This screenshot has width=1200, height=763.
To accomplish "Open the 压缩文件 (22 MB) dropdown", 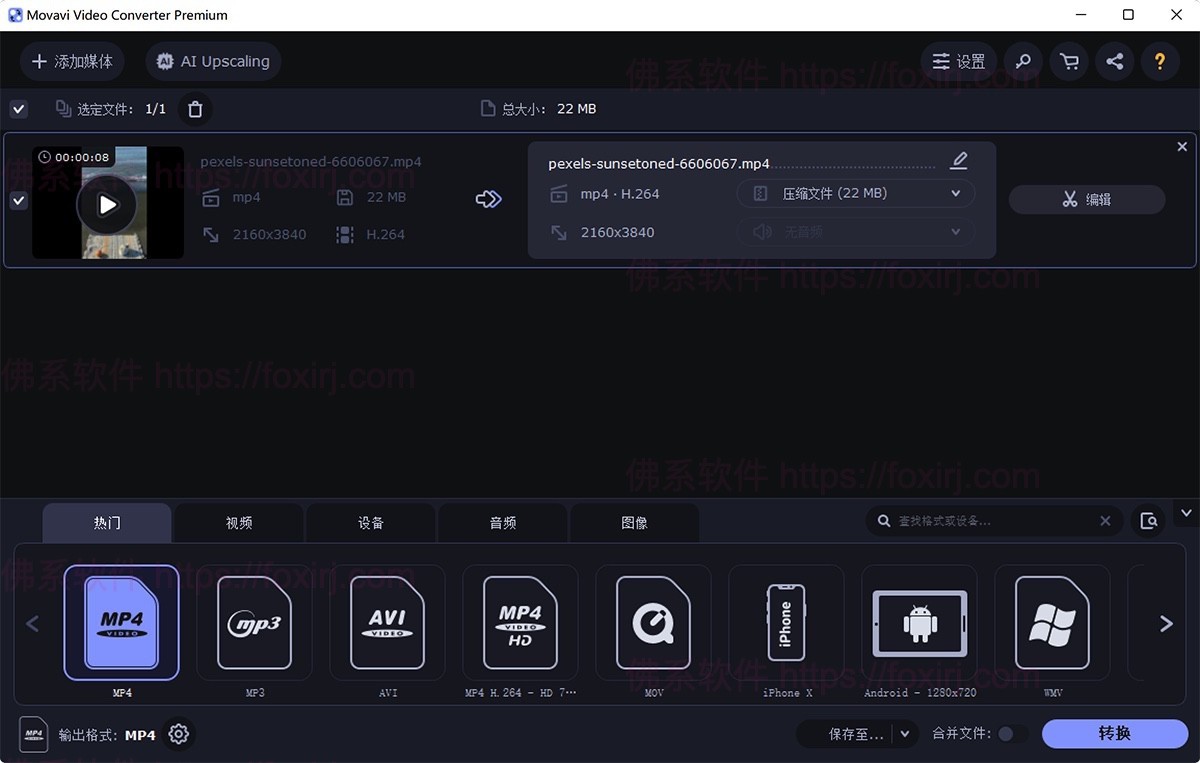I will coord(855,193).
